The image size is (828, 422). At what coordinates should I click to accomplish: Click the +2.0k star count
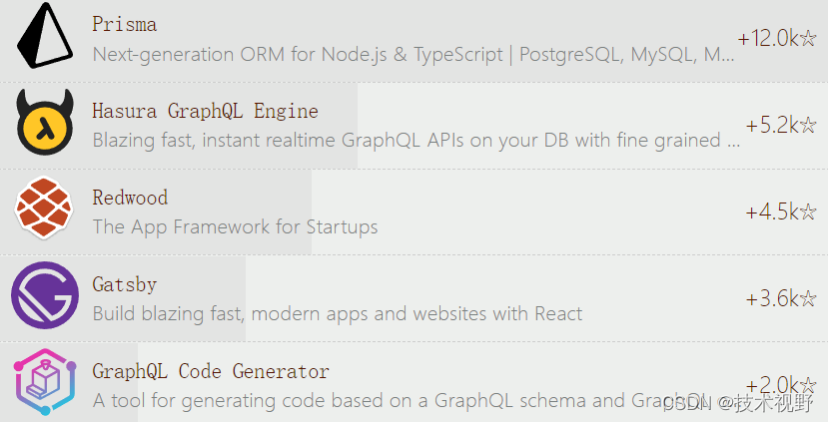click(x=781, y=385)
